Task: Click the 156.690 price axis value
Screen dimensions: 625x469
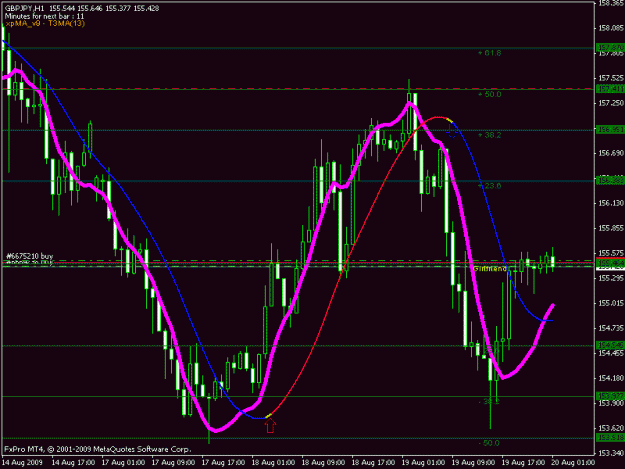Action: point(611,153)
